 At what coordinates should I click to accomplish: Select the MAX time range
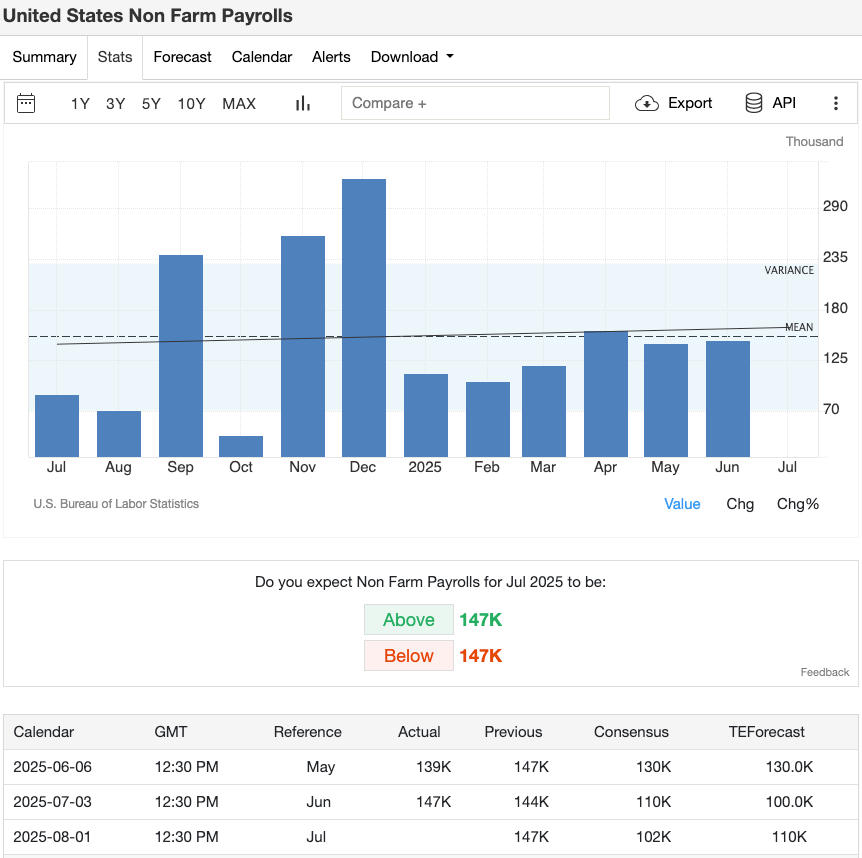coord(239,103)
